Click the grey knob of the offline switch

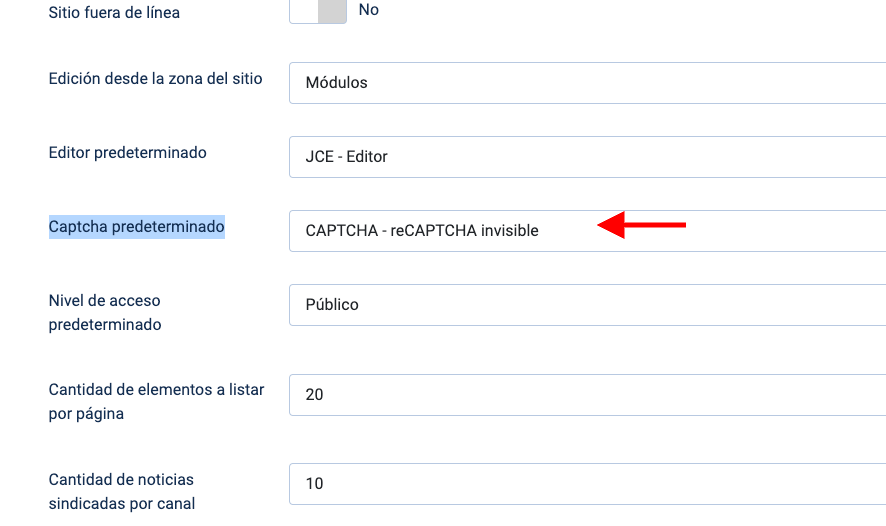pos(332,11)
